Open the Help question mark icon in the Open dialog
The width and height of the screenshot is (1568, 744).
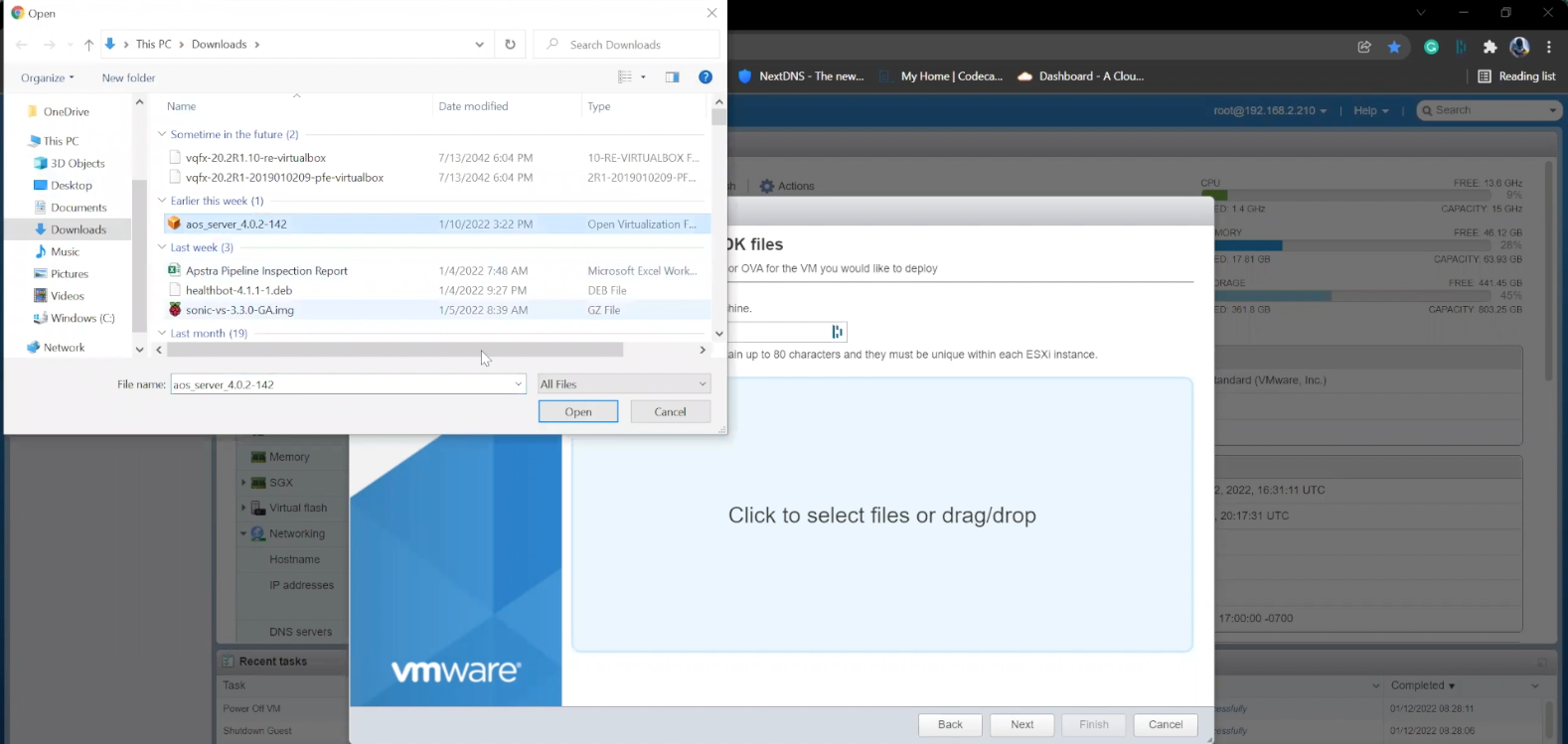706,77
